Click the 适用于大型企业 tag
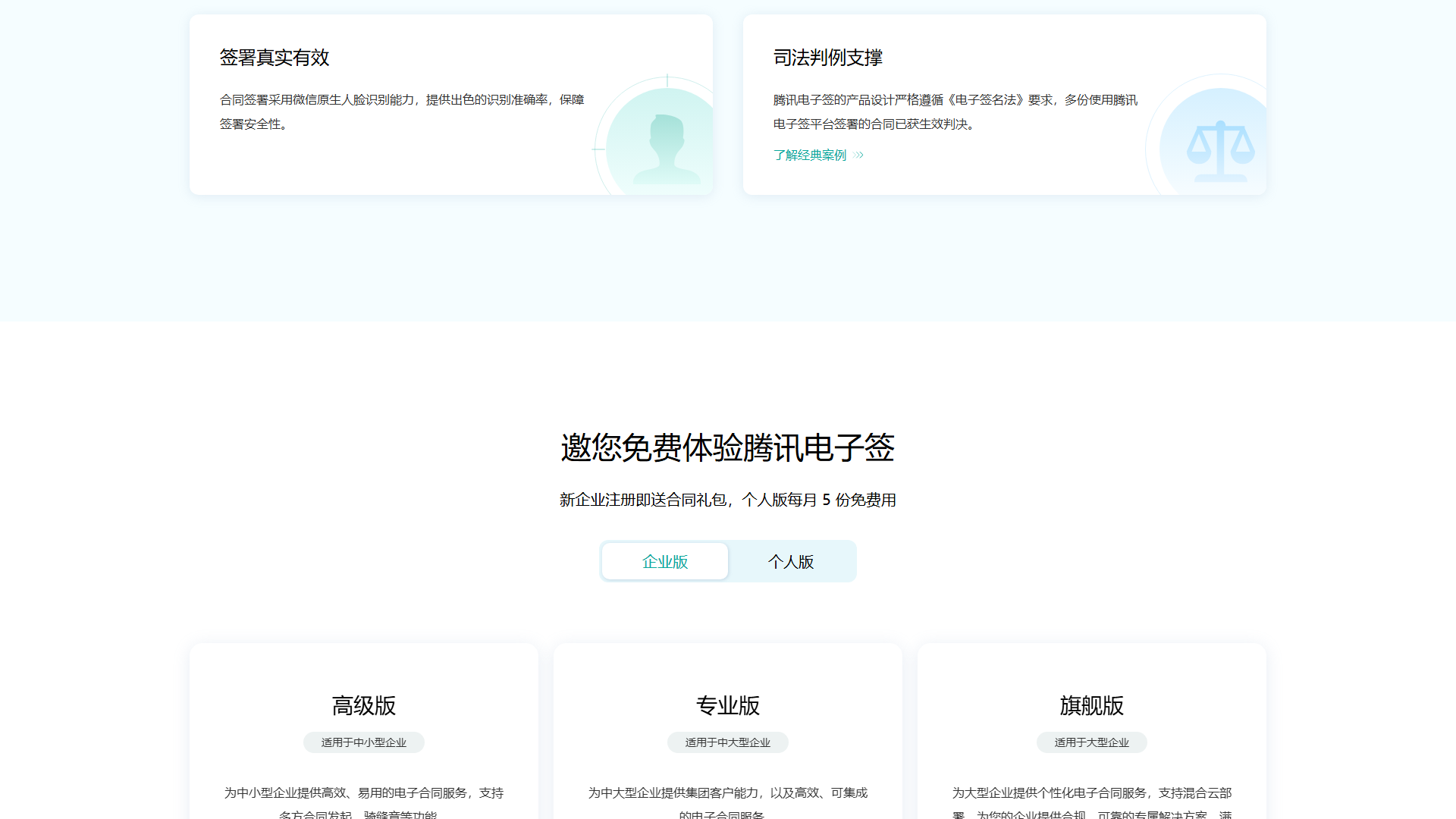Screen dimensions: 1456x819 1092,742
